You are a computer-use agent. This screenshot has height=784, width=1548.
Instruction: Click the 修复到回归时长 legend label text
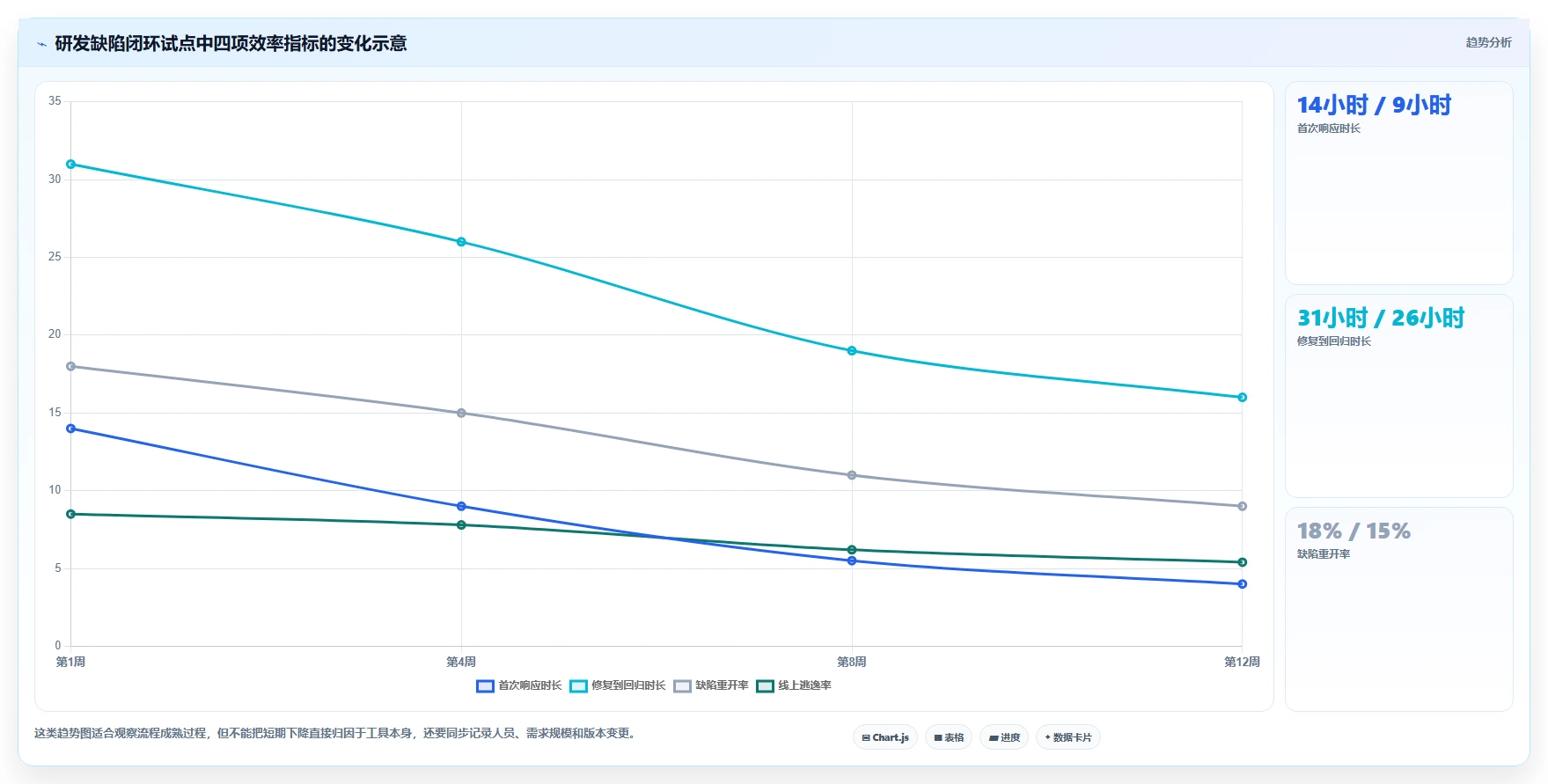click(x=628, y=685)
